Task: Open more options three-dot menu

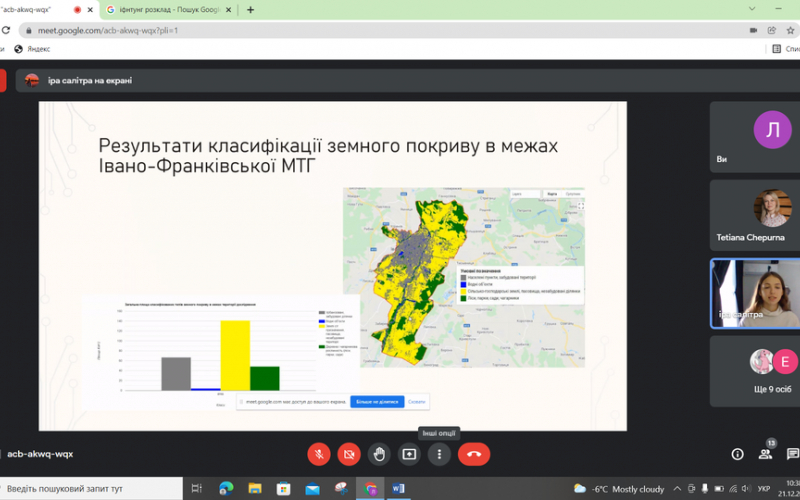Action: click(439, 454)
